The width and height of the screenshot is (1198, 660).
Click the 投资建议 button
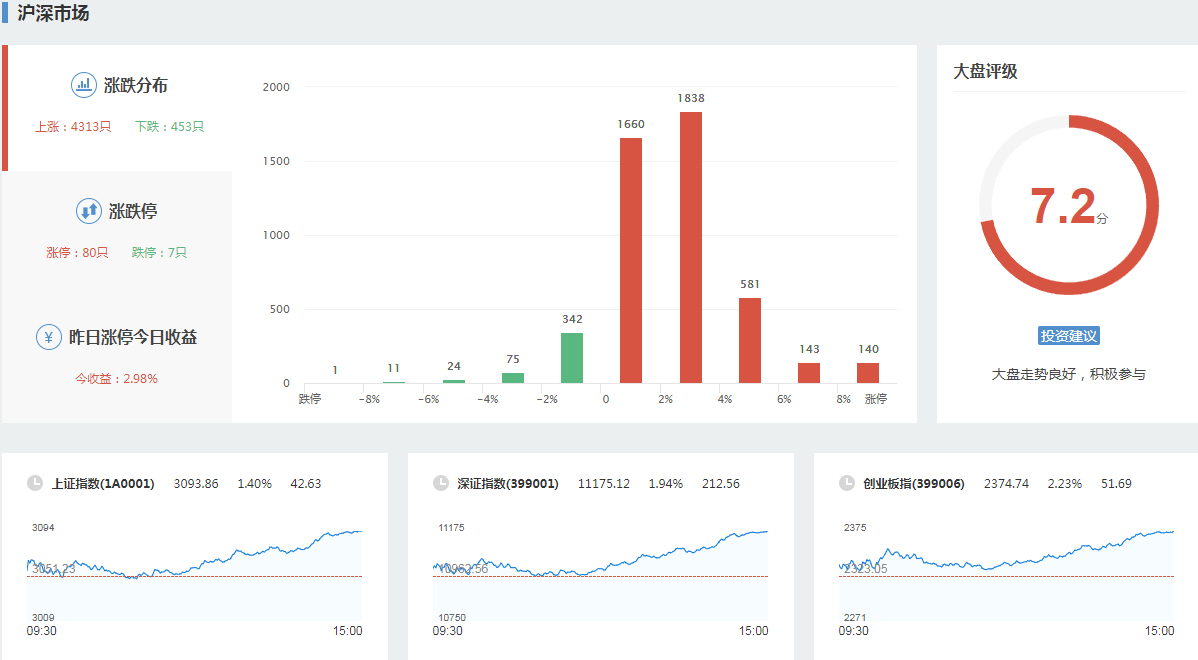pyautogui.click(x=1068, y=336)
